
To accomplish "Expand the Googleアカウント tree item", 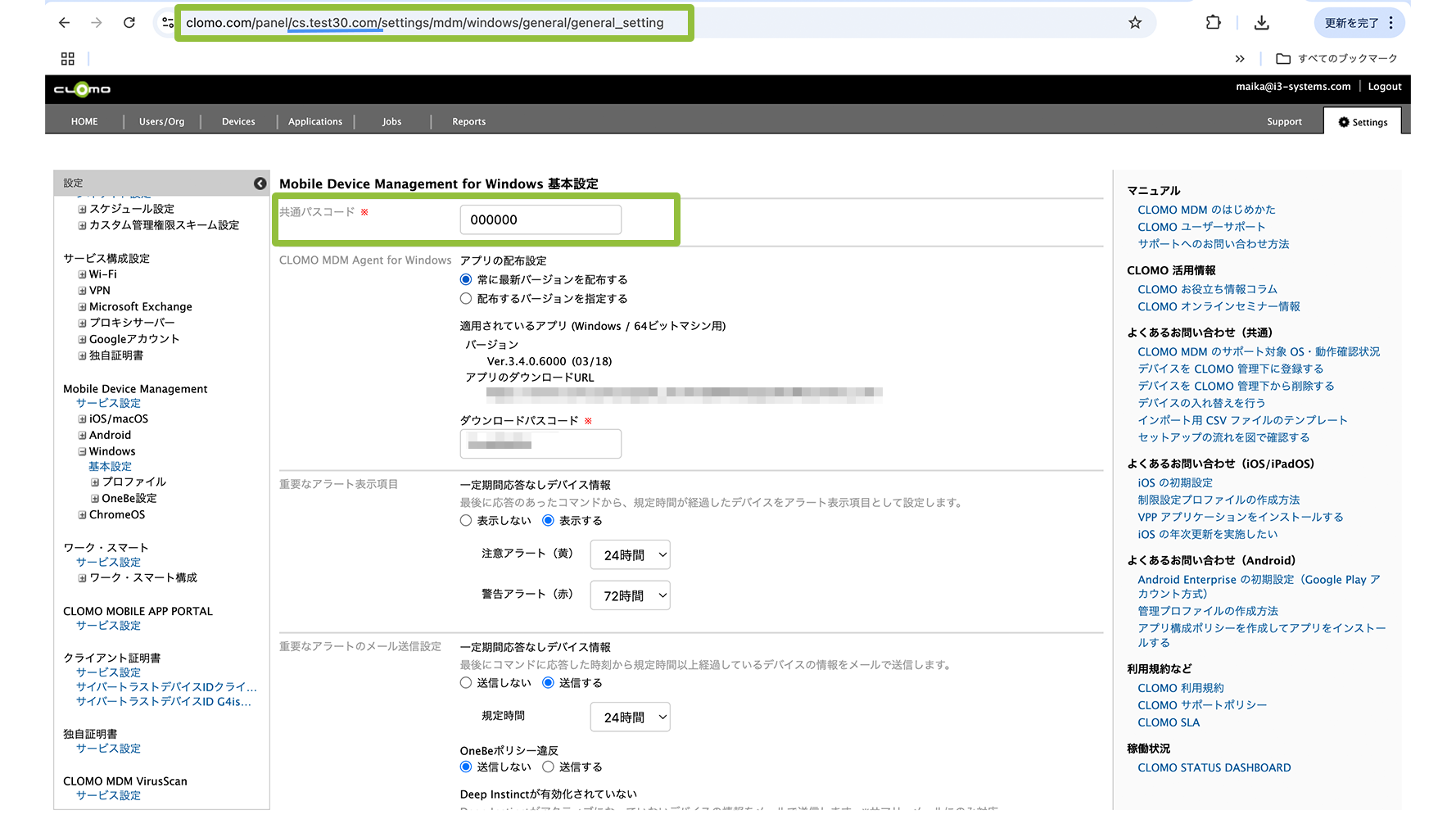I will coord(82,339).
